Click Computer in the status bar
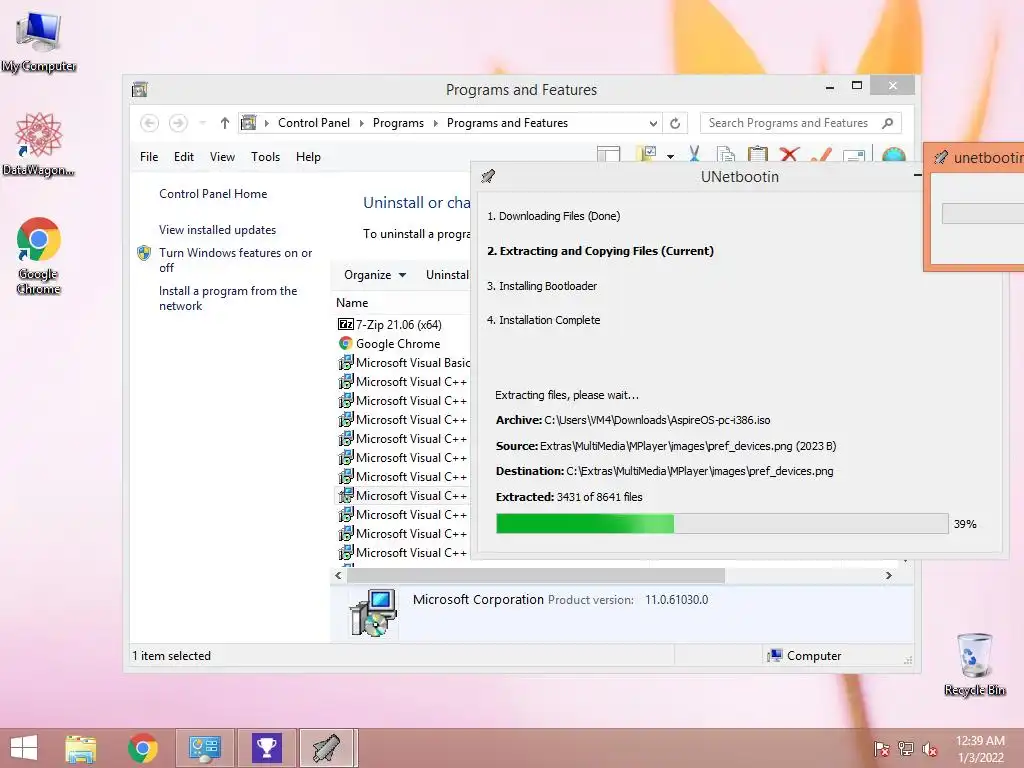The height and width of the screenshot is (768, 1024). click(805, 656)
